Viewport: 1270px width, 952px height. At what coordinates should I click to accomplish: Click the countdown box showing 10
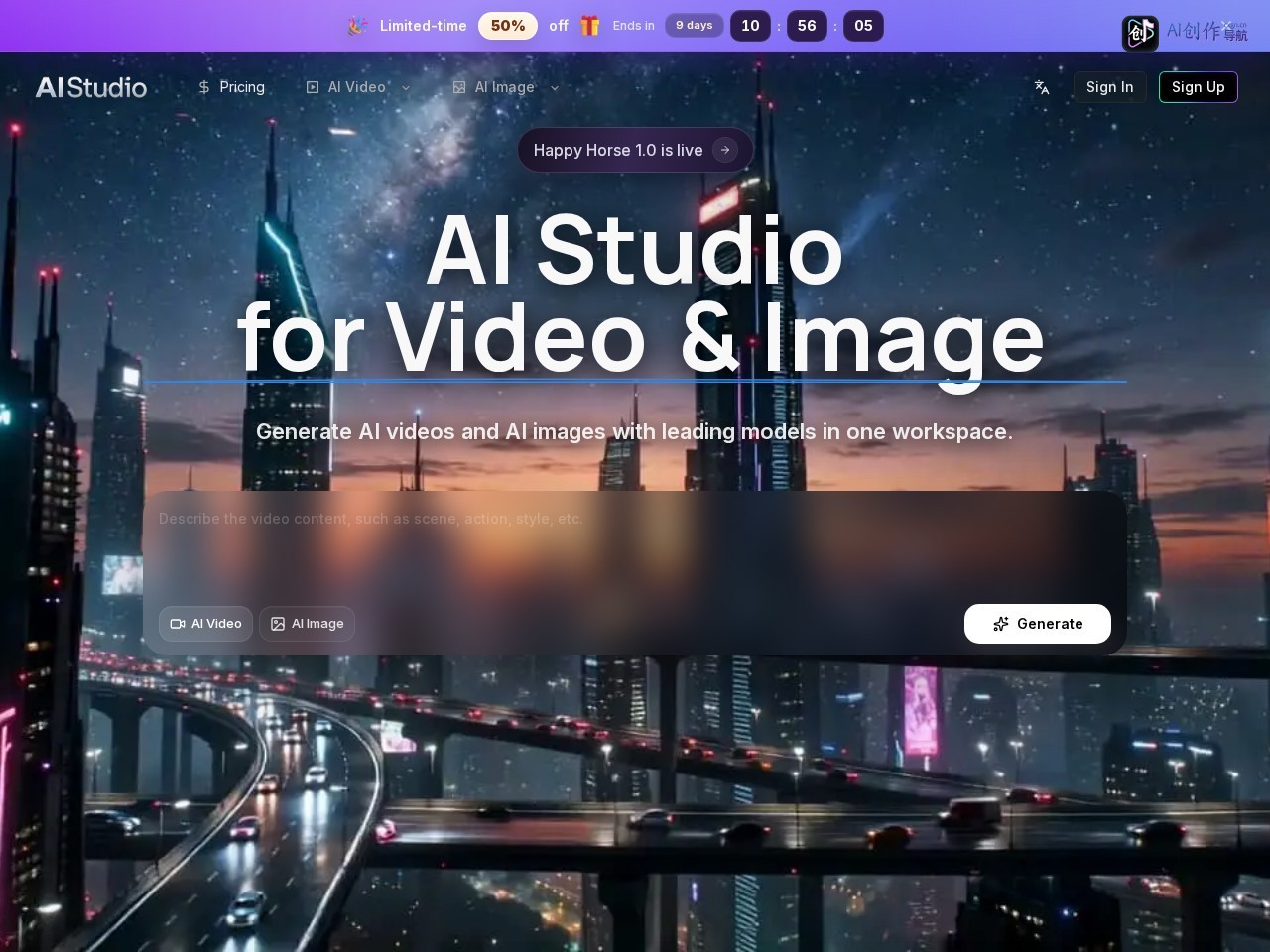click(751, 26)
